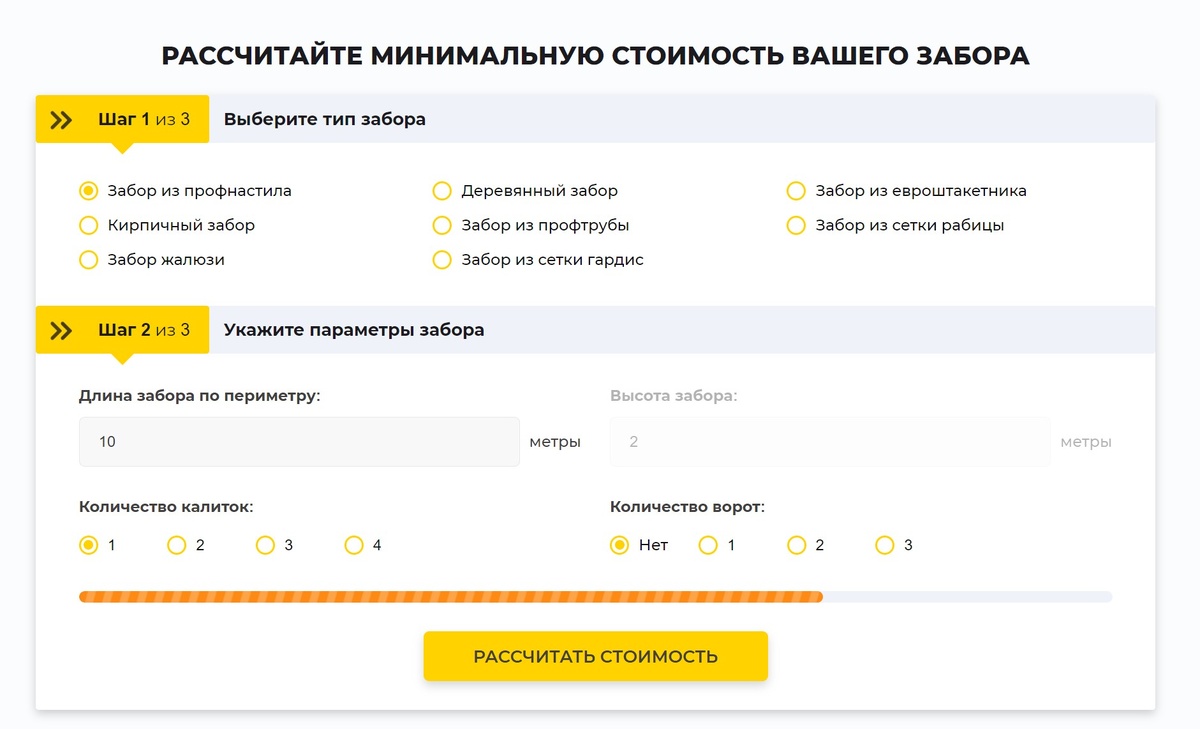Click the "Шаг 2 из 3" step tab

143,330
